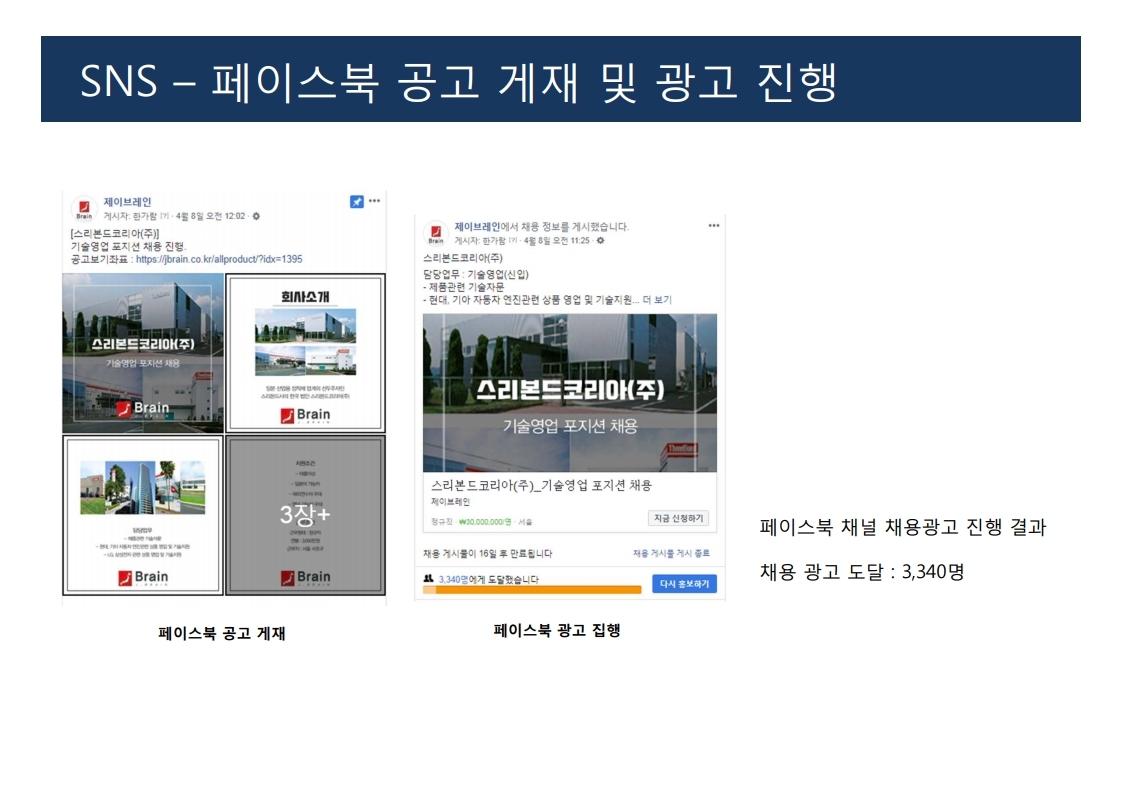Click the J Brain profile avatar on left post
The width and height of the screenshot is (1122, 793).
click(84, 209)
